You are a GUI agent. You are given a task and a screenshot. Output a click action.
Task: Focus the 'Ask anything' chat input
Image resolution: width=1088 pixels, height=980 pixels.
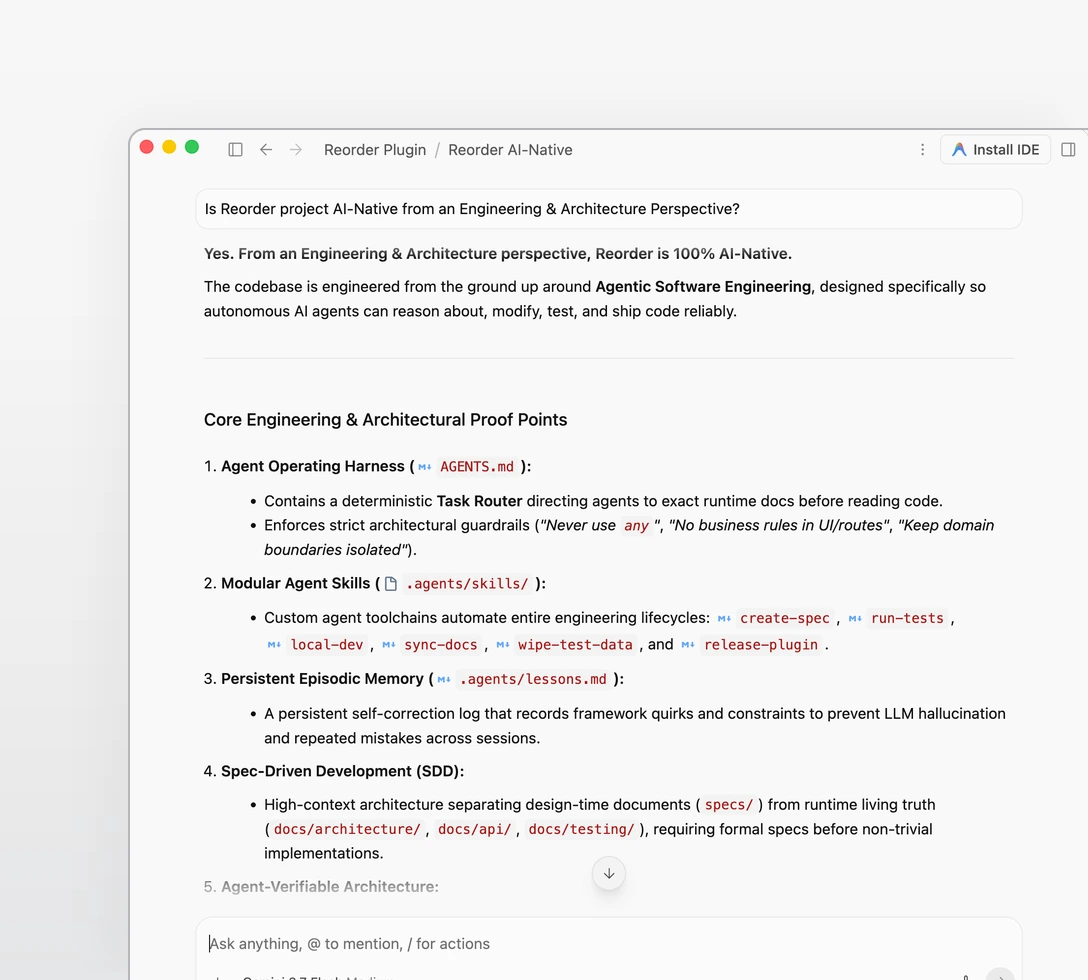[609, 944]
